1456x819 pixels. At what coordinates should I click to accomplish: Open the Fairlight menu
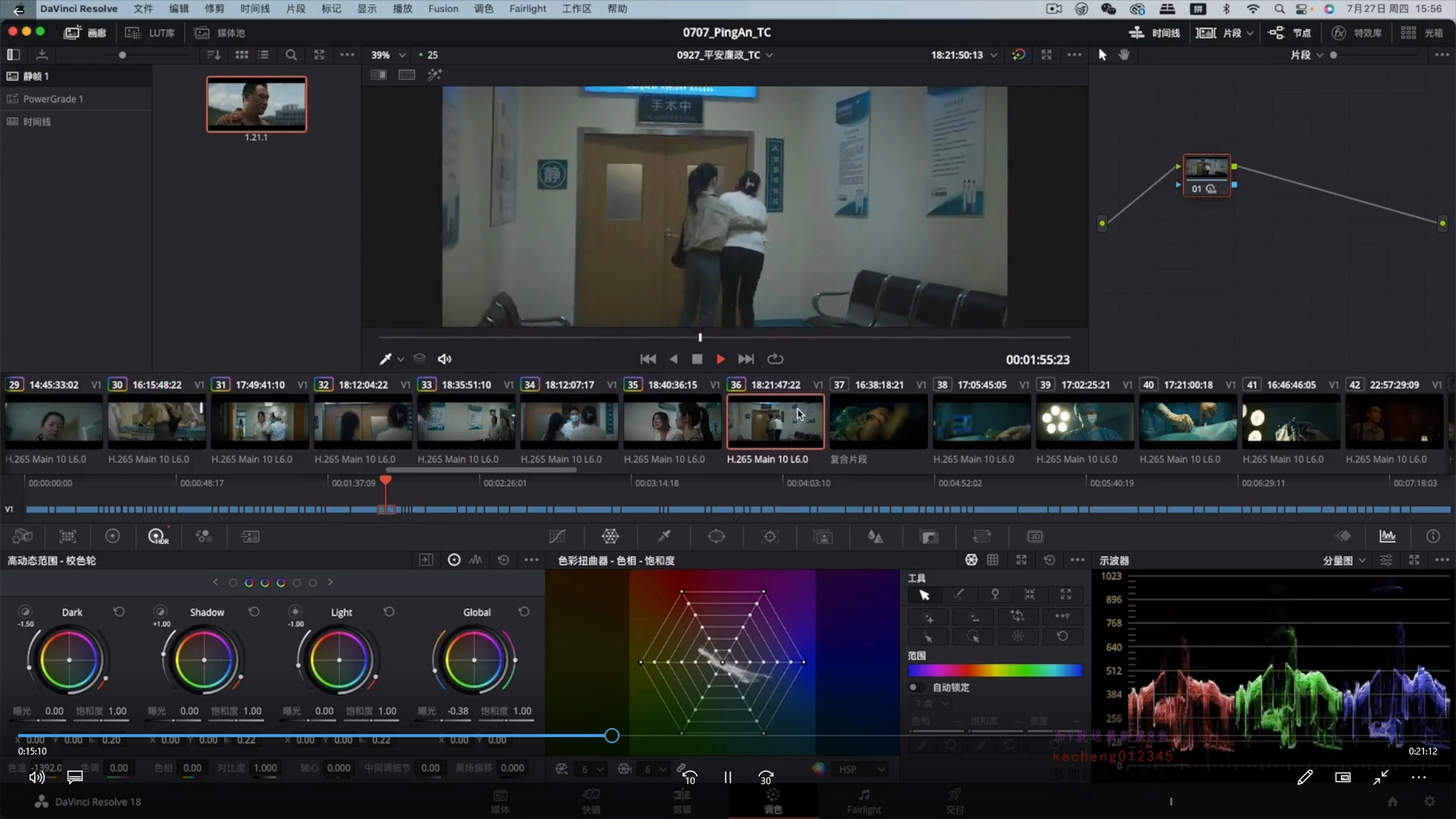(527, 9)
